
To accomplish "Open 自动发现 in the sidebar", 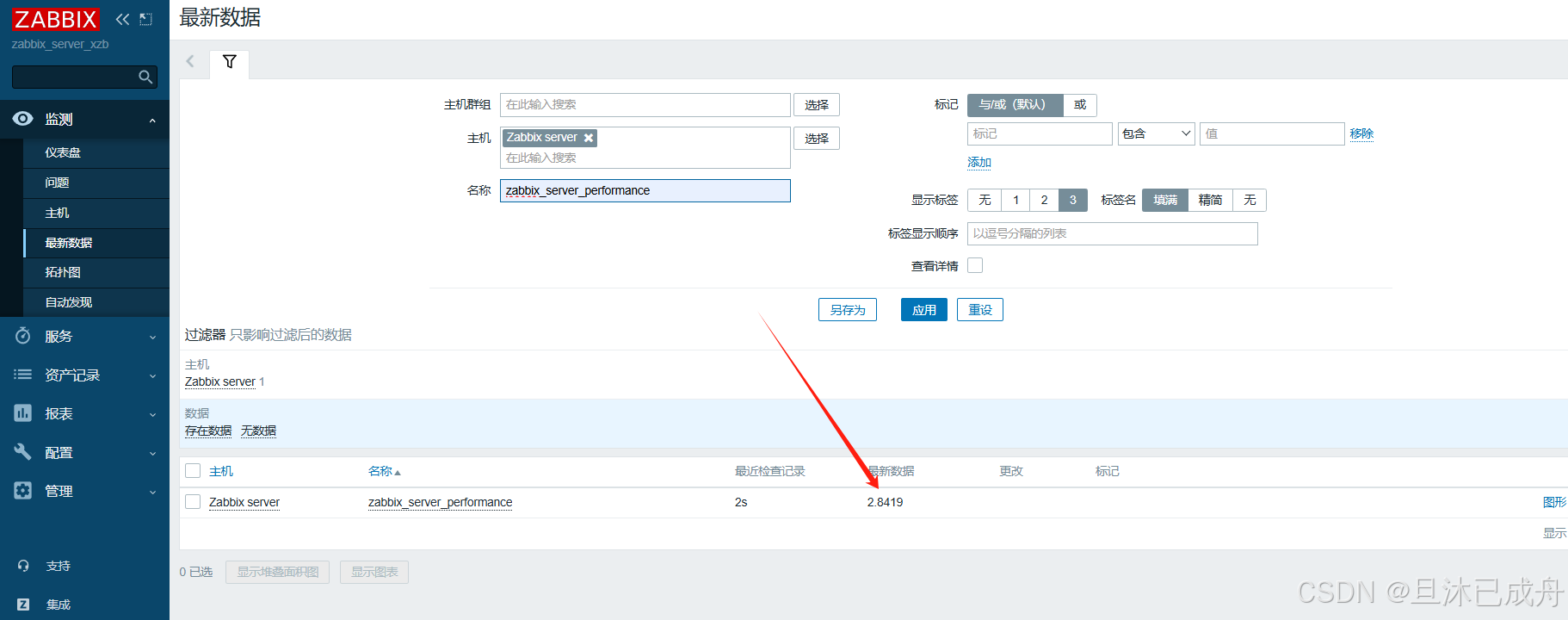I will [96, 302].
